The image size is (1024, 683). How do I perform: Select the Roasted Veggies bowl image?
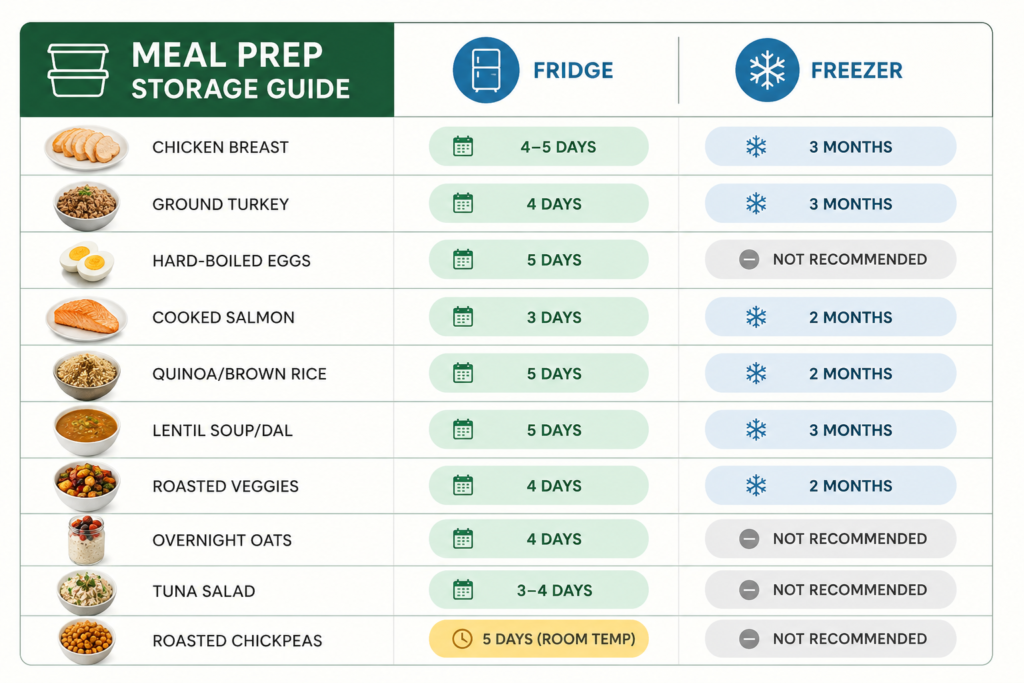(x=86, y=486)
